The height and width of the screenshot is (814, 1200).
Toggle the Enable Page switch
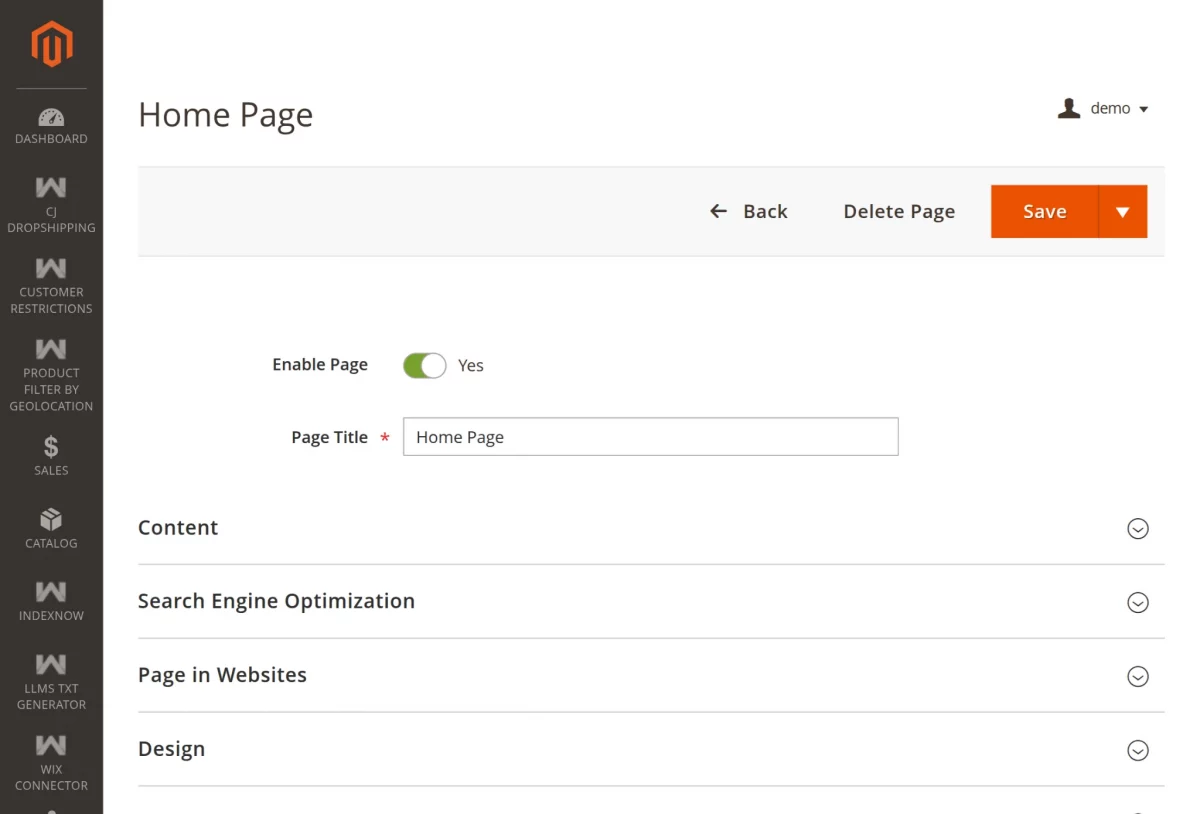point(424,366)
